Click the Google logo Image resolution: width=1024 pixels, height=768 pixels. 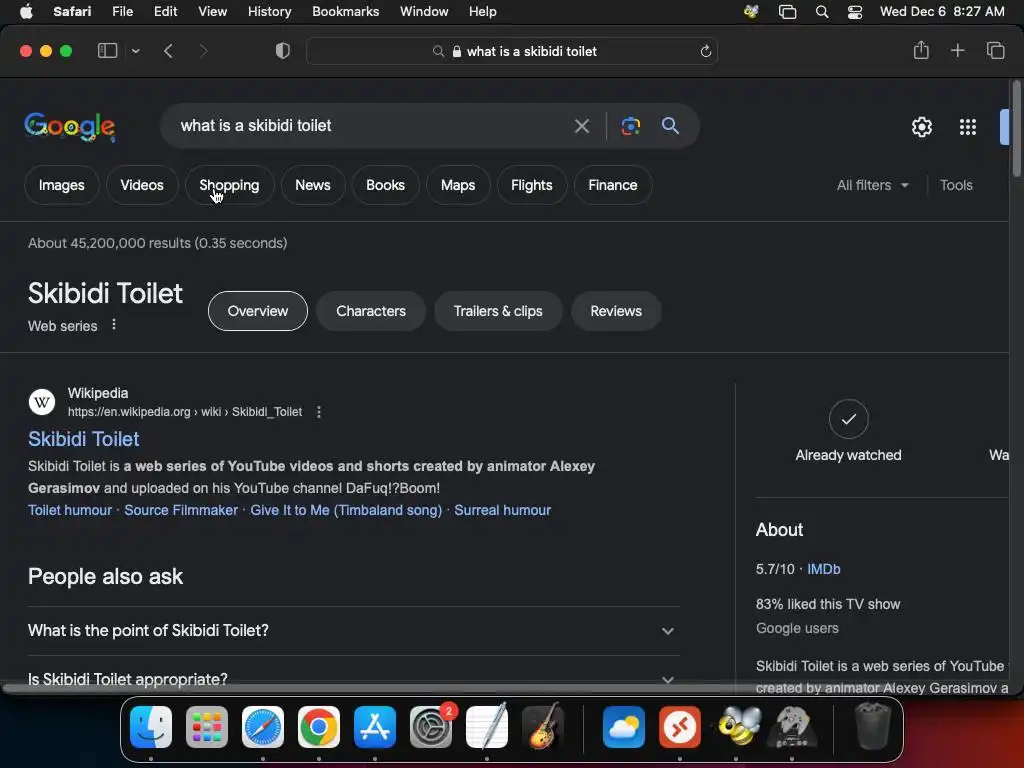[70, 126]
